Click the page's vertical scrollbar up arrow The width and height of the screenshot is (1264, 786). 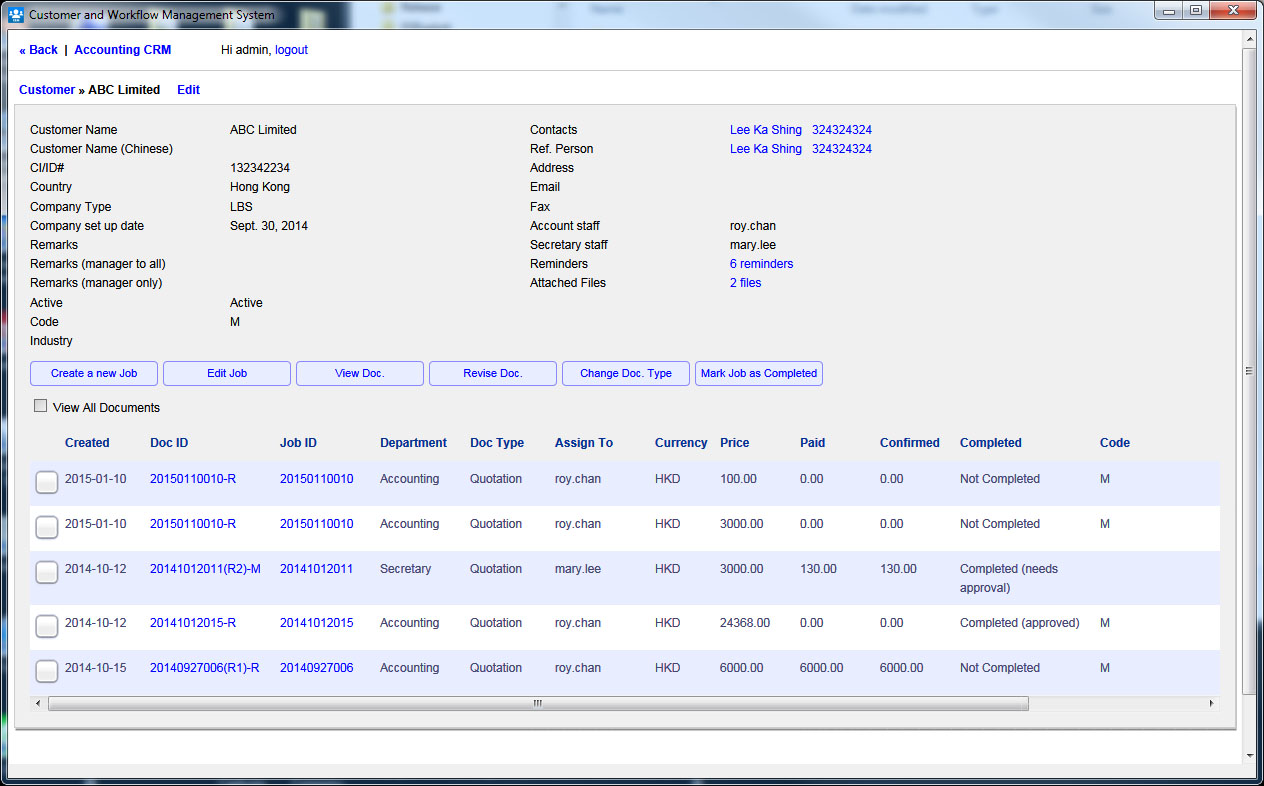click(1248, 38)
